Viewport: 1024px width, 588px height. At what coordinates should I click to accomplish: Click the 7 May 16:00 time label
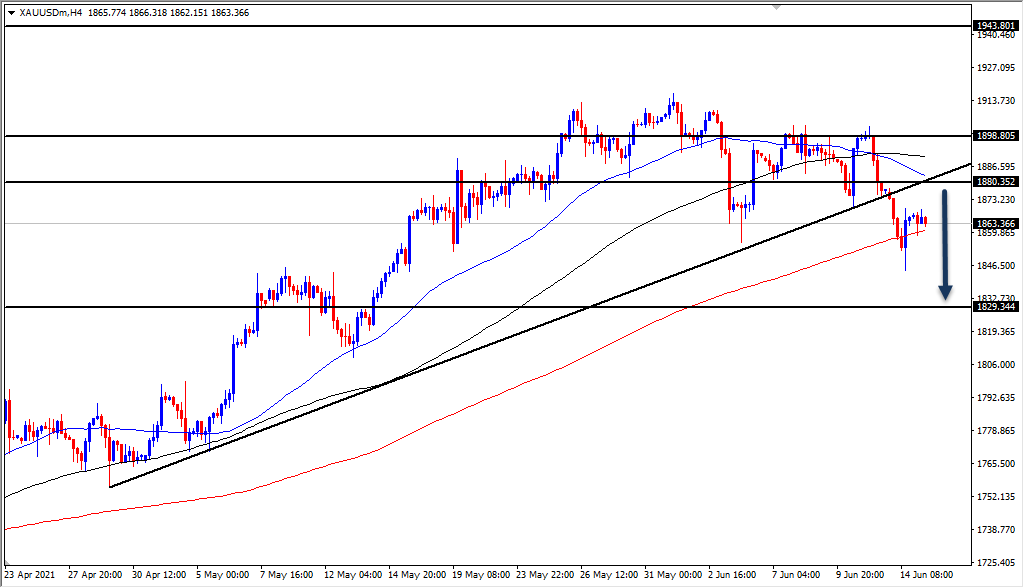[287, 575]
